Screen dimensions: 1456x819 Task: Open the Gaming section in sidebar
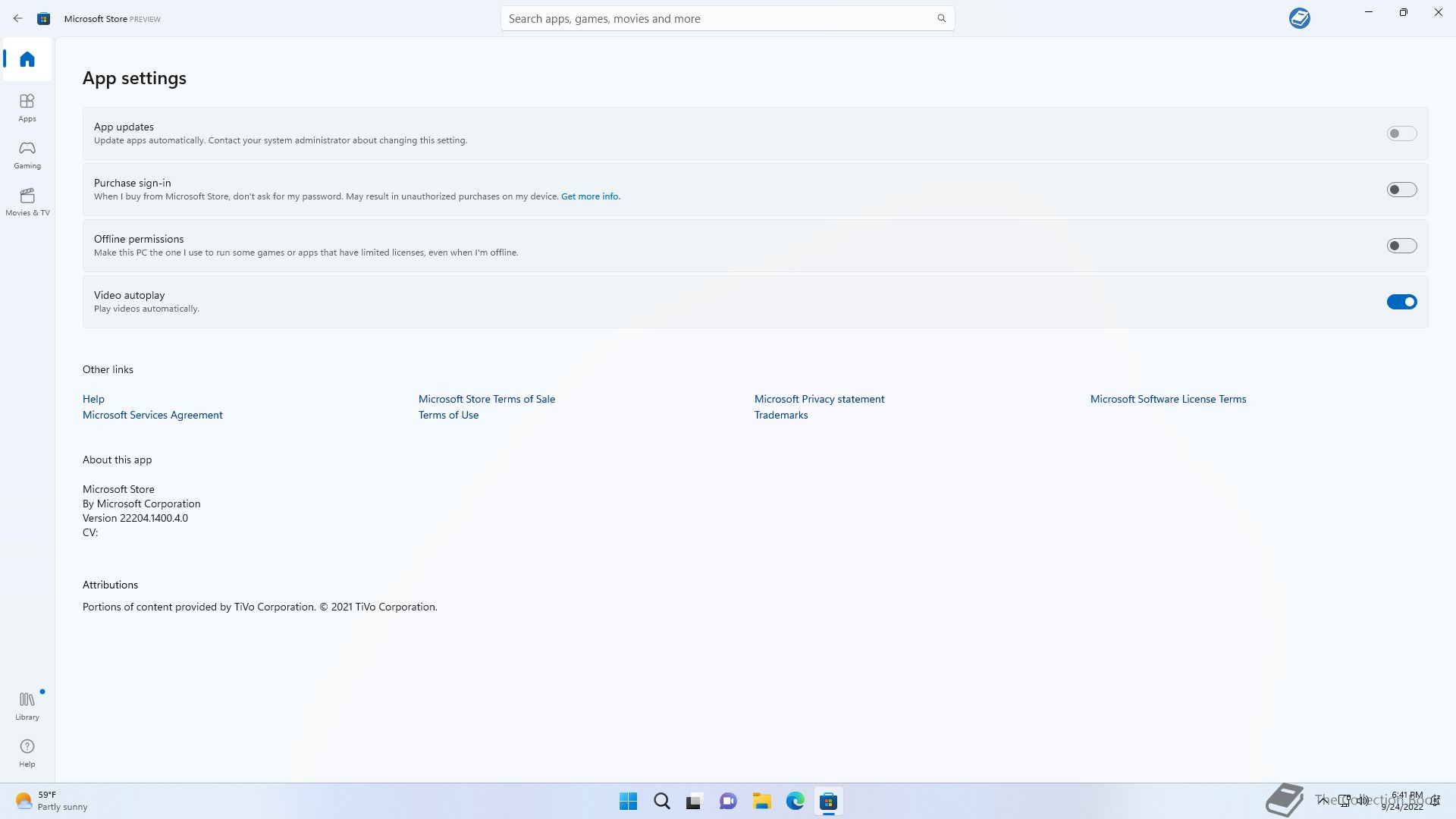pyautogui.click(x=27, y=155)
